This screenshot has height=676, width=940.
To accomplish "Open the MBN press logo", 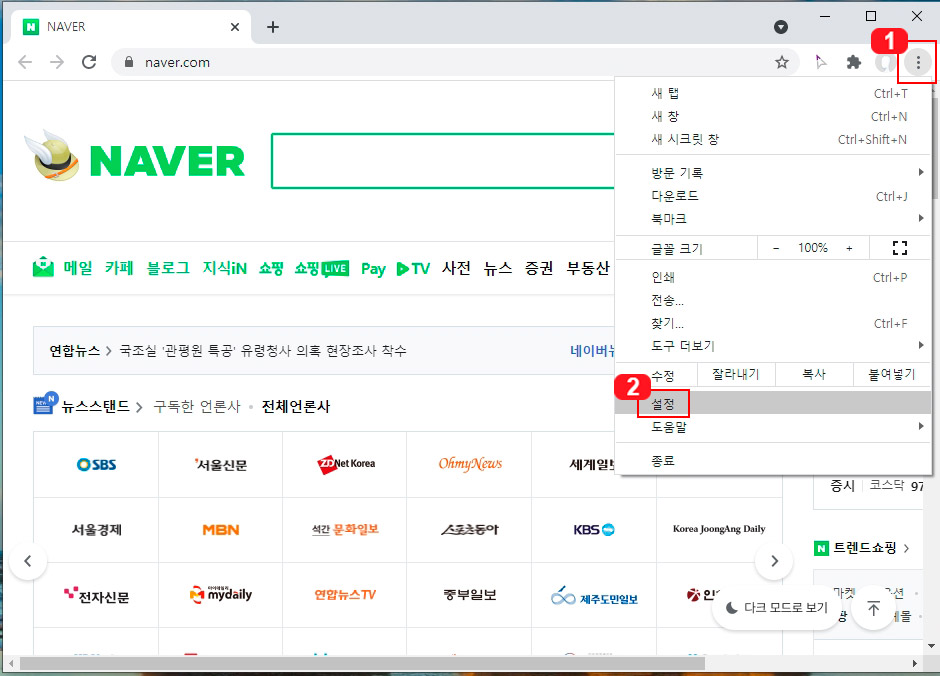I will point(221,530).
